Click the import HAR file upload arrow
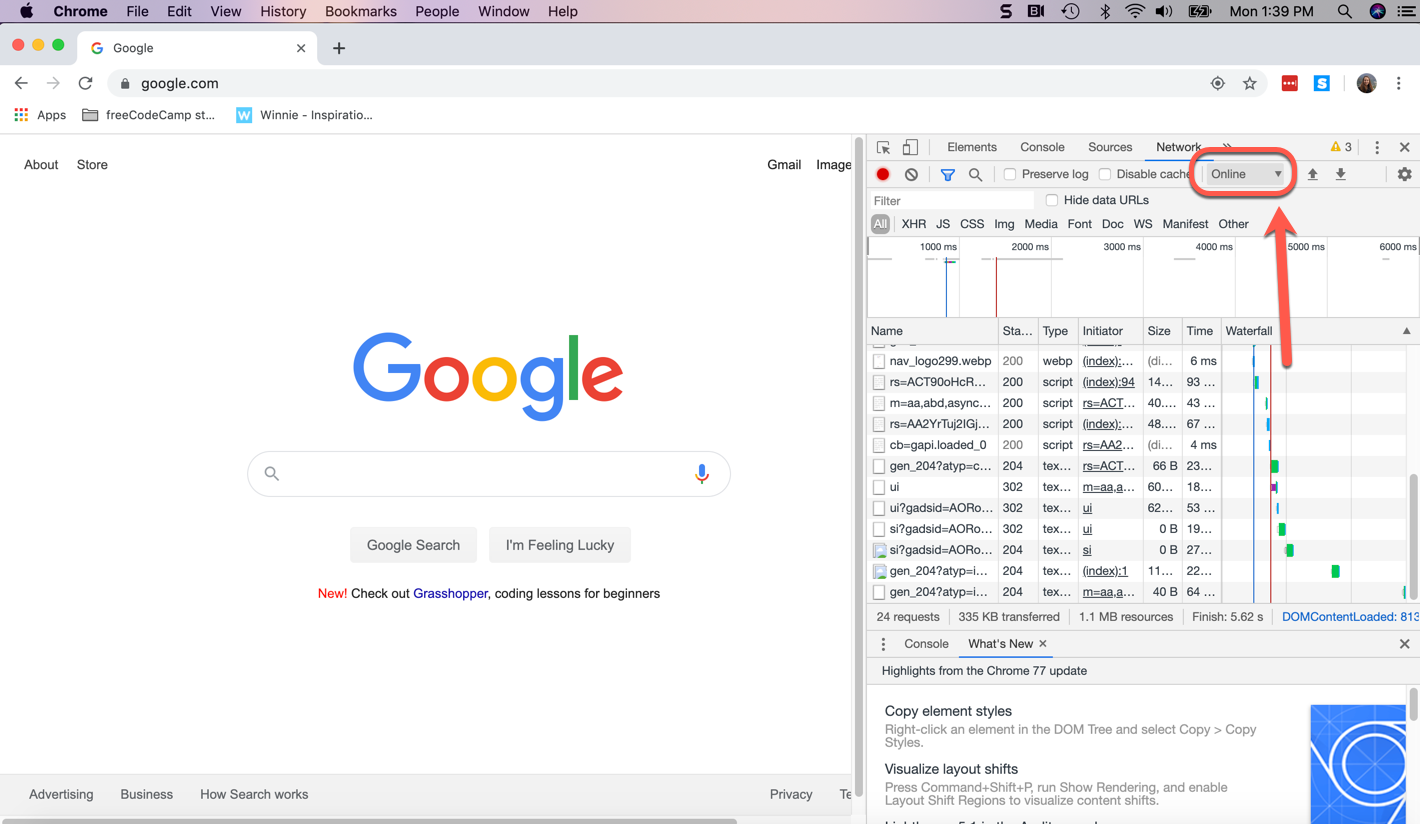 click(1313, 174)
